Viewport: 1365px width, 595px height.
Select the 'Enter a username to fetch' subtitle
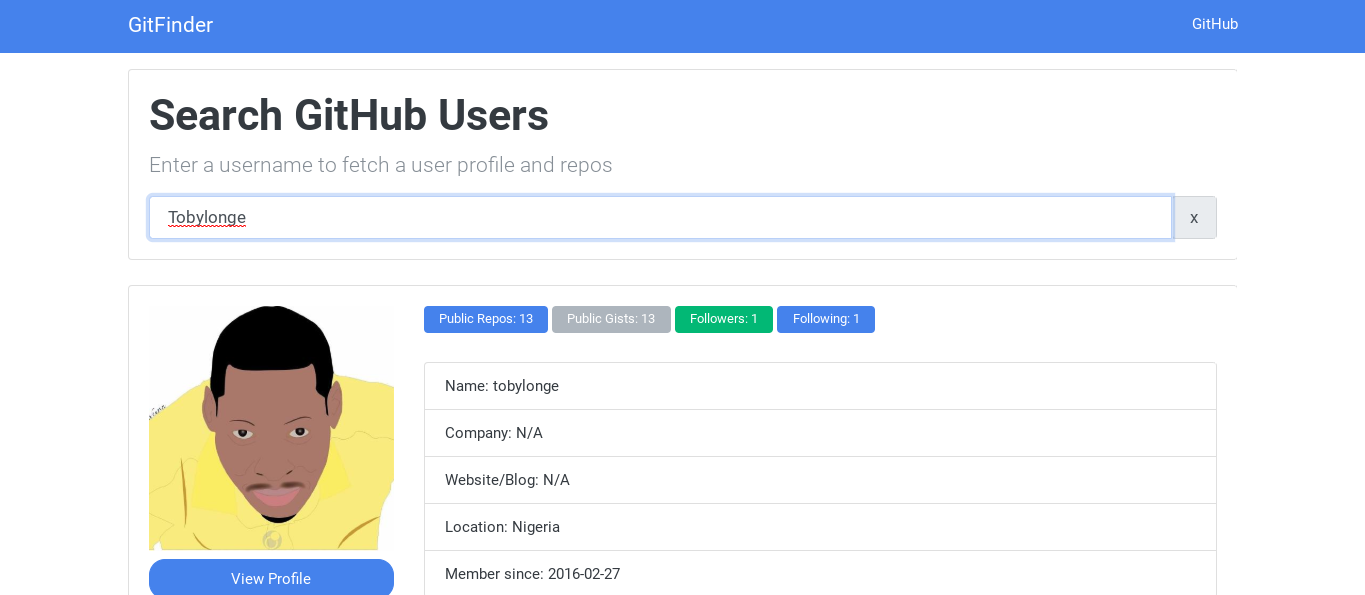(x=381, y=165)
